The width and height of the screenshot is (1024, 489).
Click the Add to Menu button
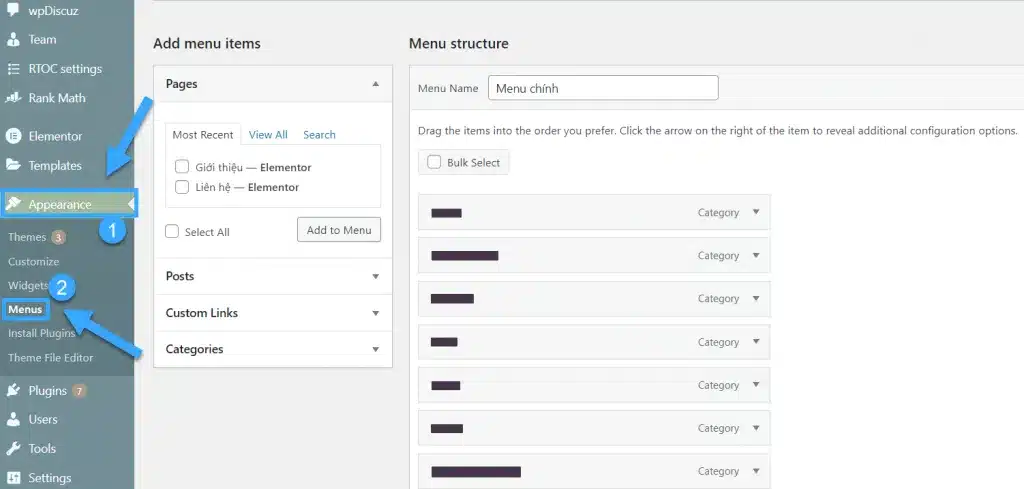tap(339, 230)
